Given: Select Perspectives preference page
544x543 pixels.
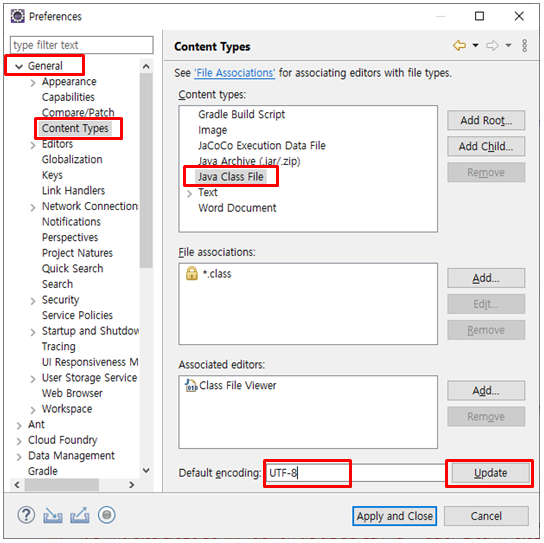Looking at the screenshot, I should pyautogui.click(x=70, y=237).
